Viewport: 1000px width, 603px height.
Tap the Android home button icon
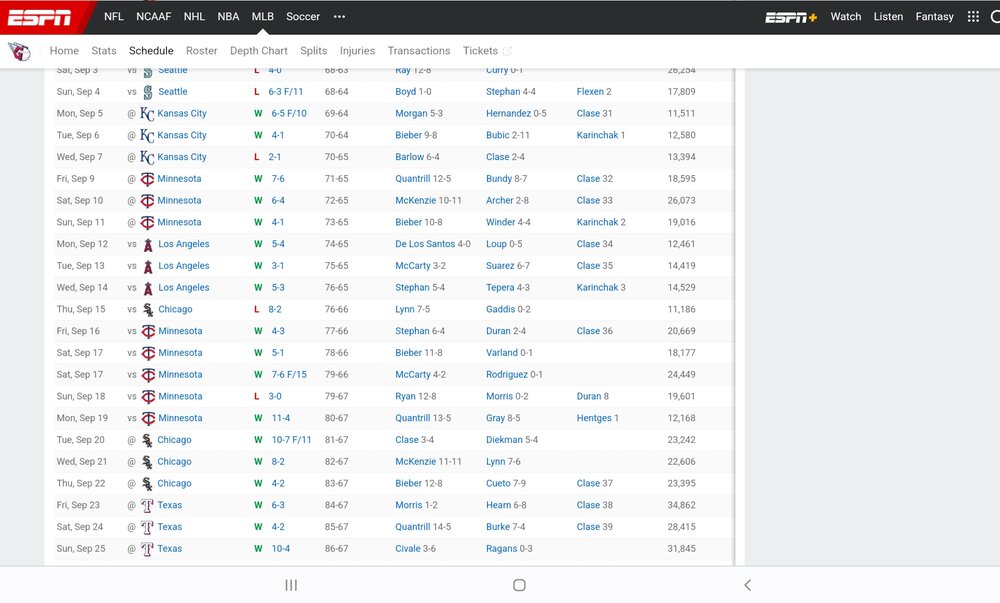(x=519, y=585)
